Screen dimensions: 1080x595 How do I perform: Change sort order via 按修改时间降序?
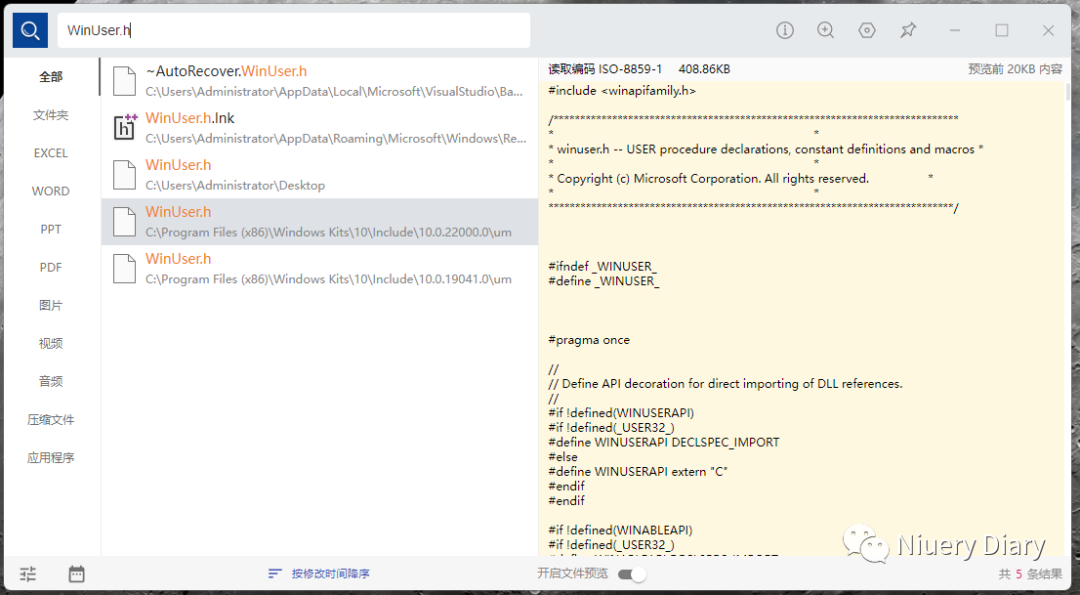point(330,573)
